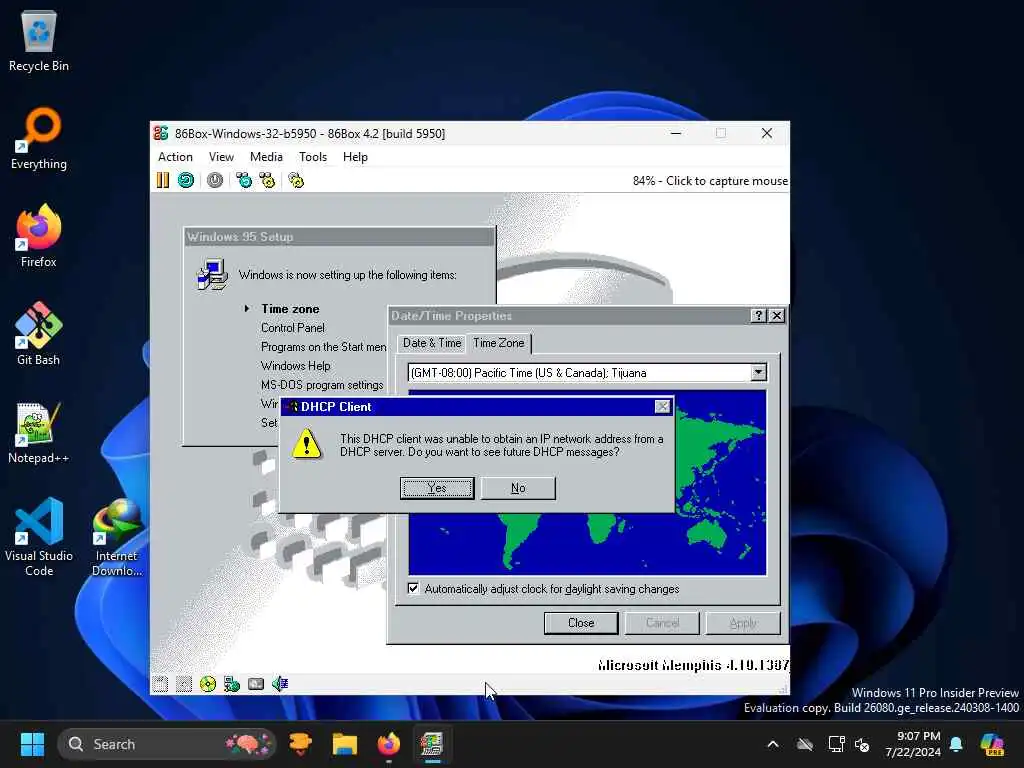Open the time zone dropdown list
Screen dimensions: 1024x768
coord(758,372)
